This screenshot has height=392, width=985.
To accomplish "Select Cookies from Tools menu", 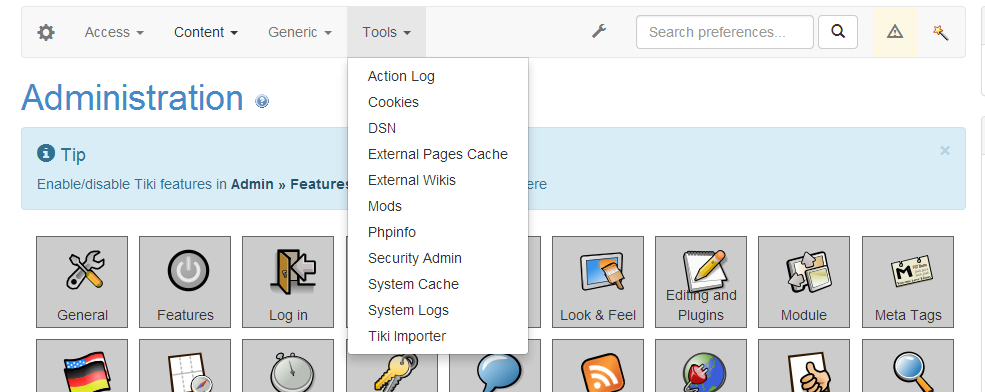I will tap(438, 102).
